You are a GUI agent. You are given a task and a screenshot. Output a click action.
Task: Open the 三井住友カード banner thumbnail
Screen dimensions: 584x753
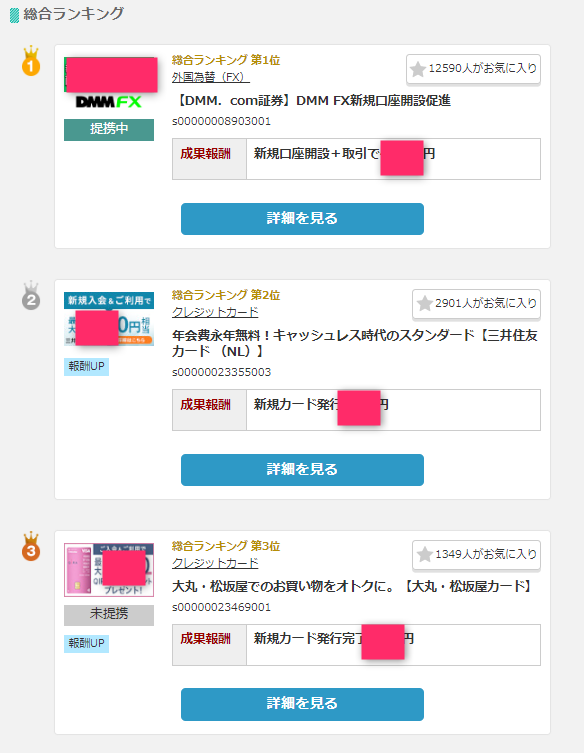coord(109,319)
